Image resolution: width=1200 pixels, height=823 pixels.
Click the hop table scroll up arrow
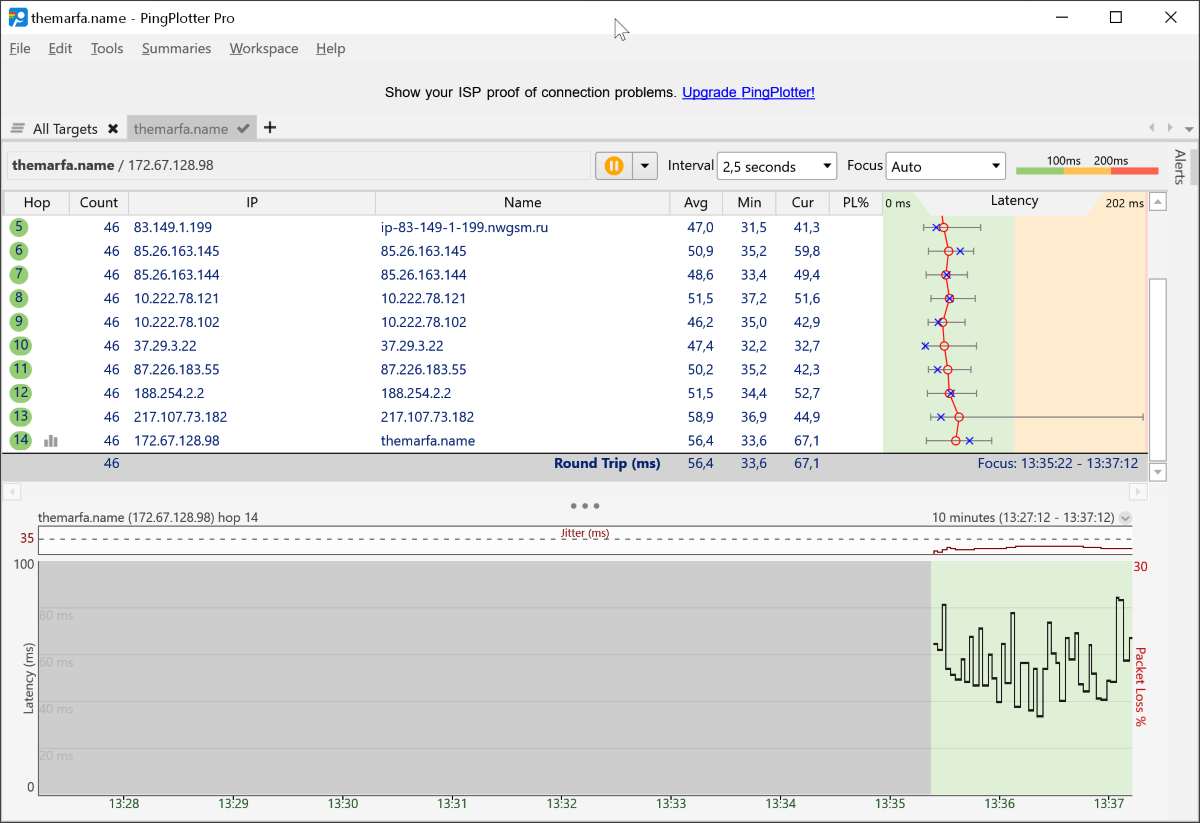point(1158,203)
